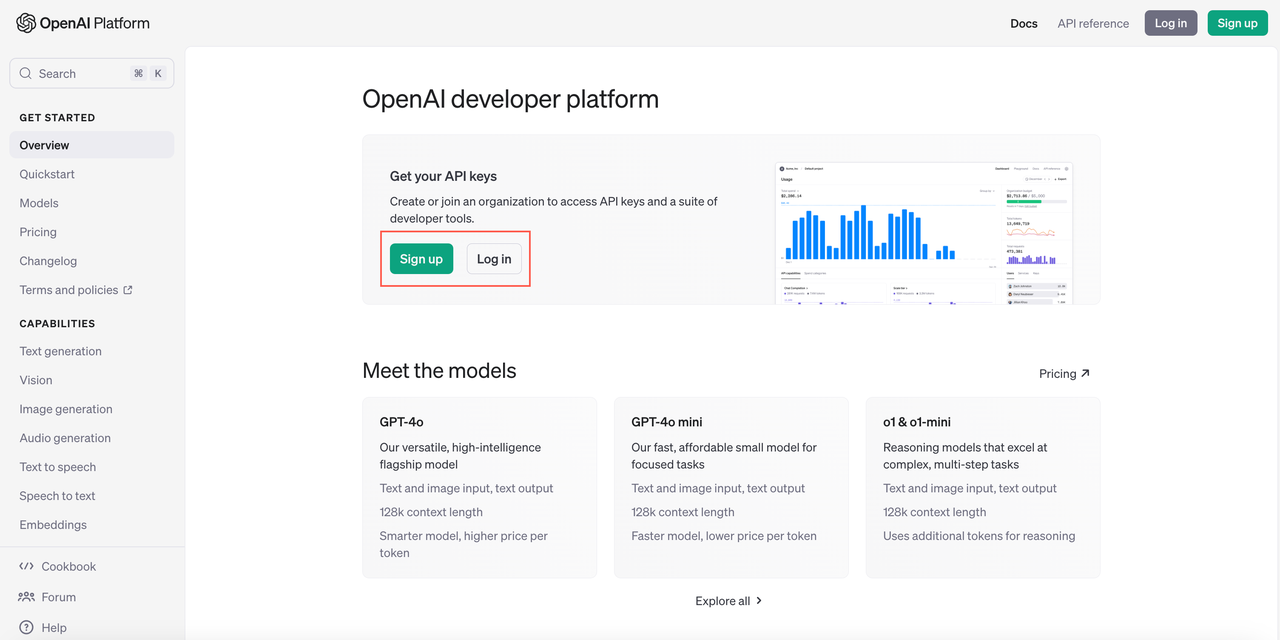Open the GPT-4o model card
Image resolution: width=1280 pixels, height=640 pixels.
[x=480, y=488]
